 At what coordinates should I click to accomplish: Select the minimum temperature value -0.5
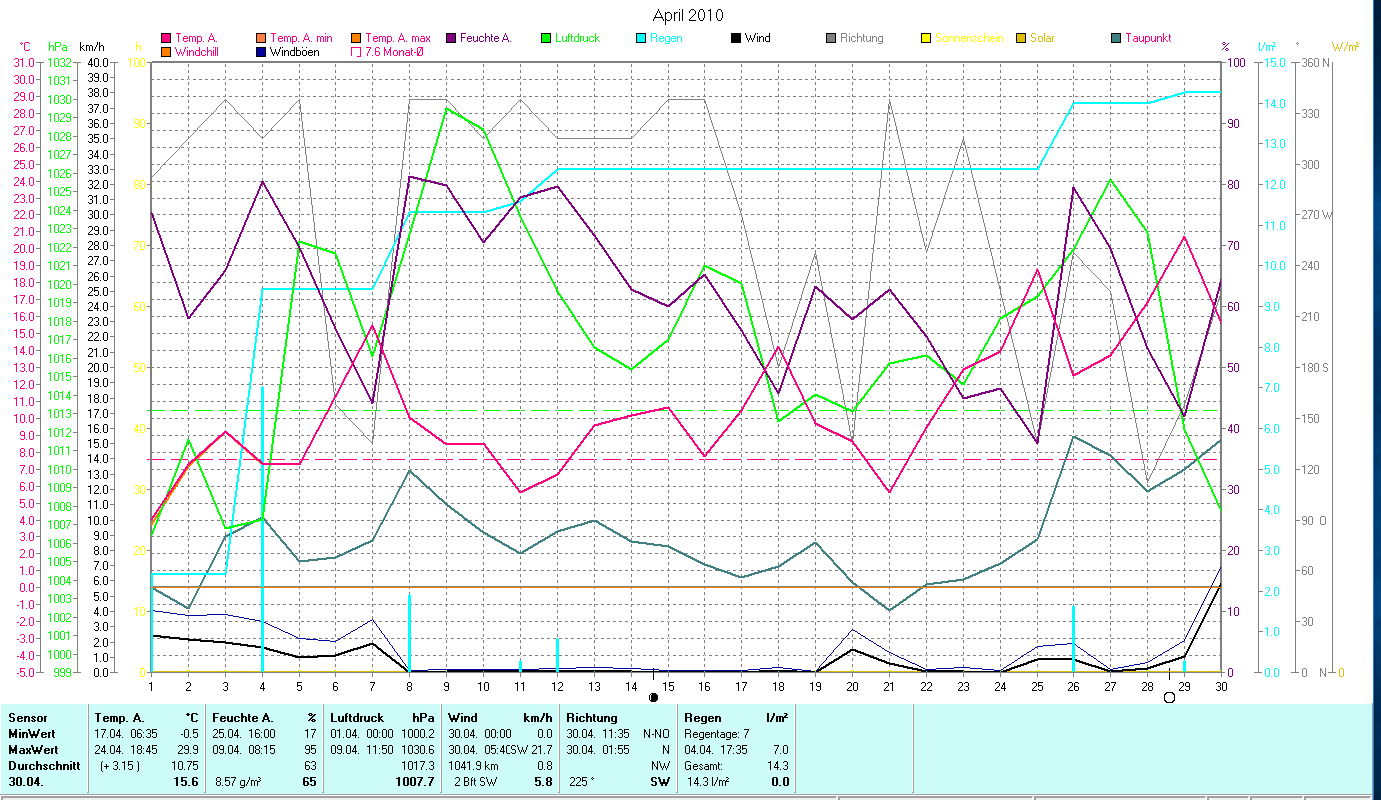click(188, 734)
